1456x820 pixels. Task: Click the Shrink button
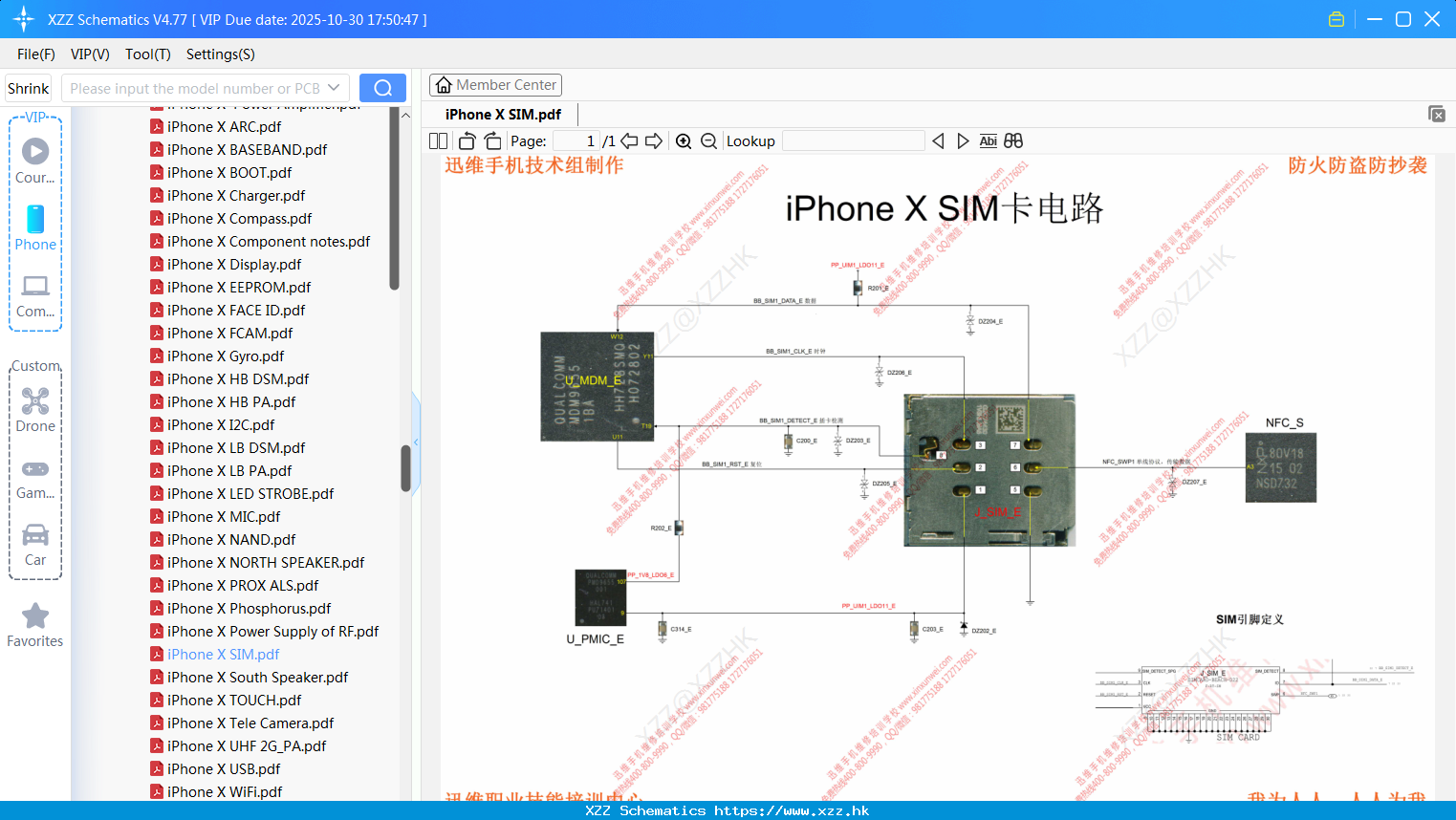(x=28, y=88)
